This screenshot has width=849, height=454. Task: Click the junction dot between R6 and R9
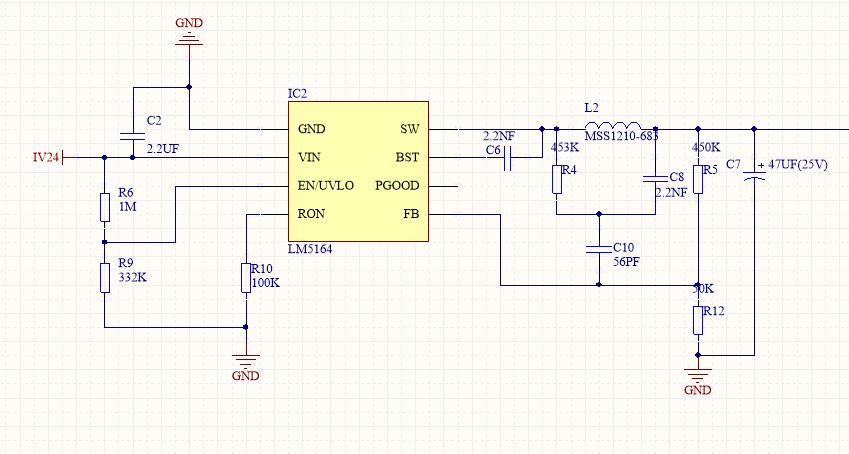(105, 242)
